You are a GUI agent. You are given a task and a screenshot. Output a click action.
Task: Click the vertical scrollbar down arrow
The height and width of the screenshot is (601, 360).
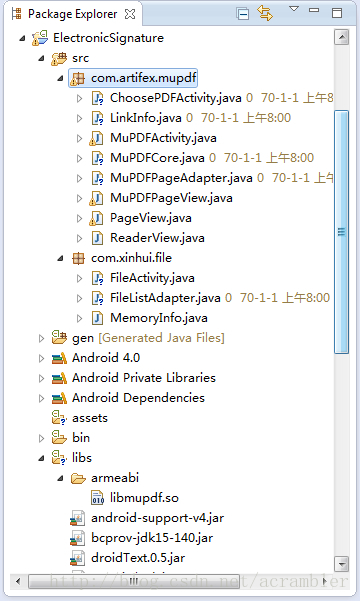coord(341,564)
